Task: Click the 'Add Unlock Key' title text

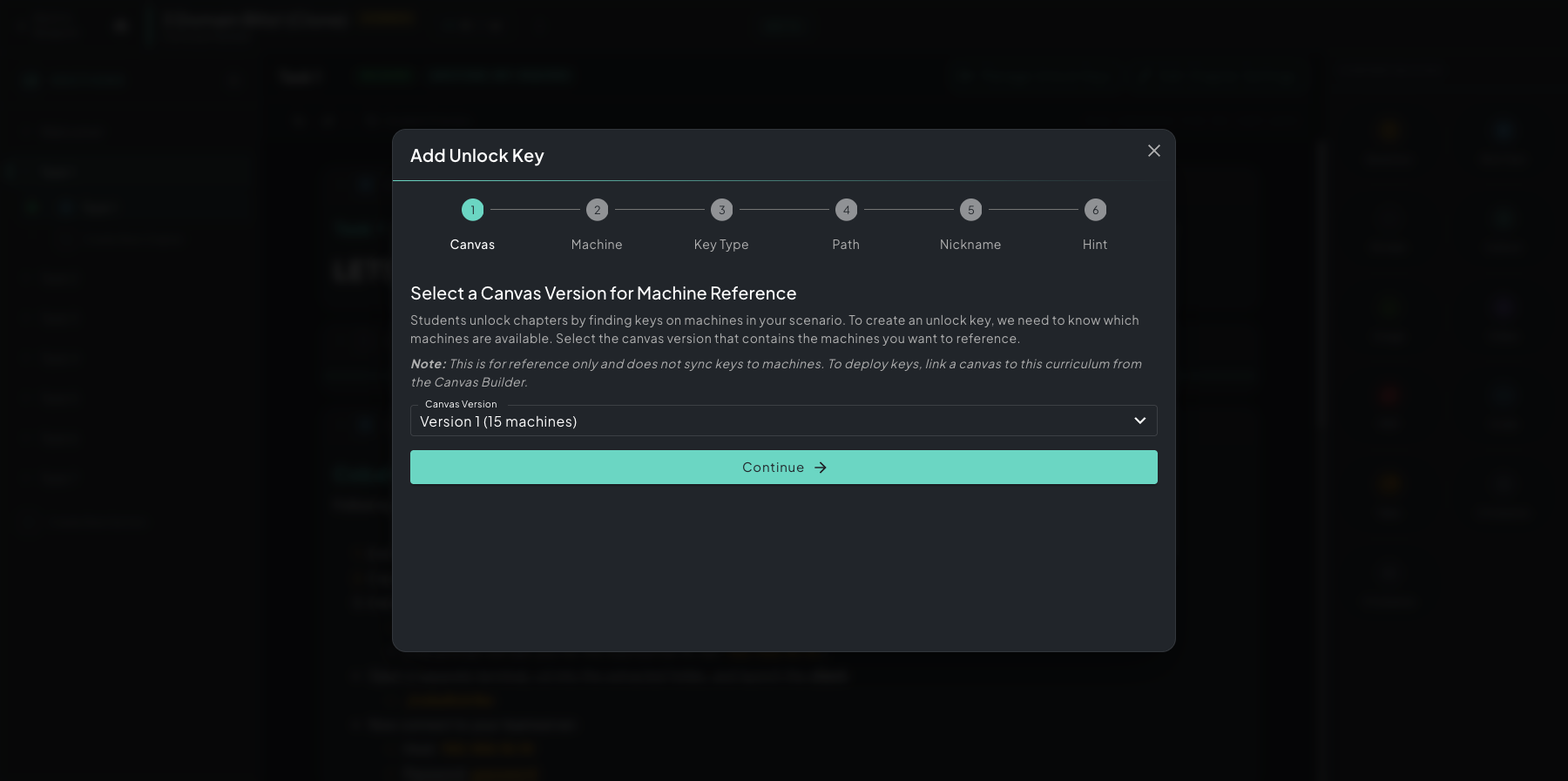Action: [x=477, y=156]
